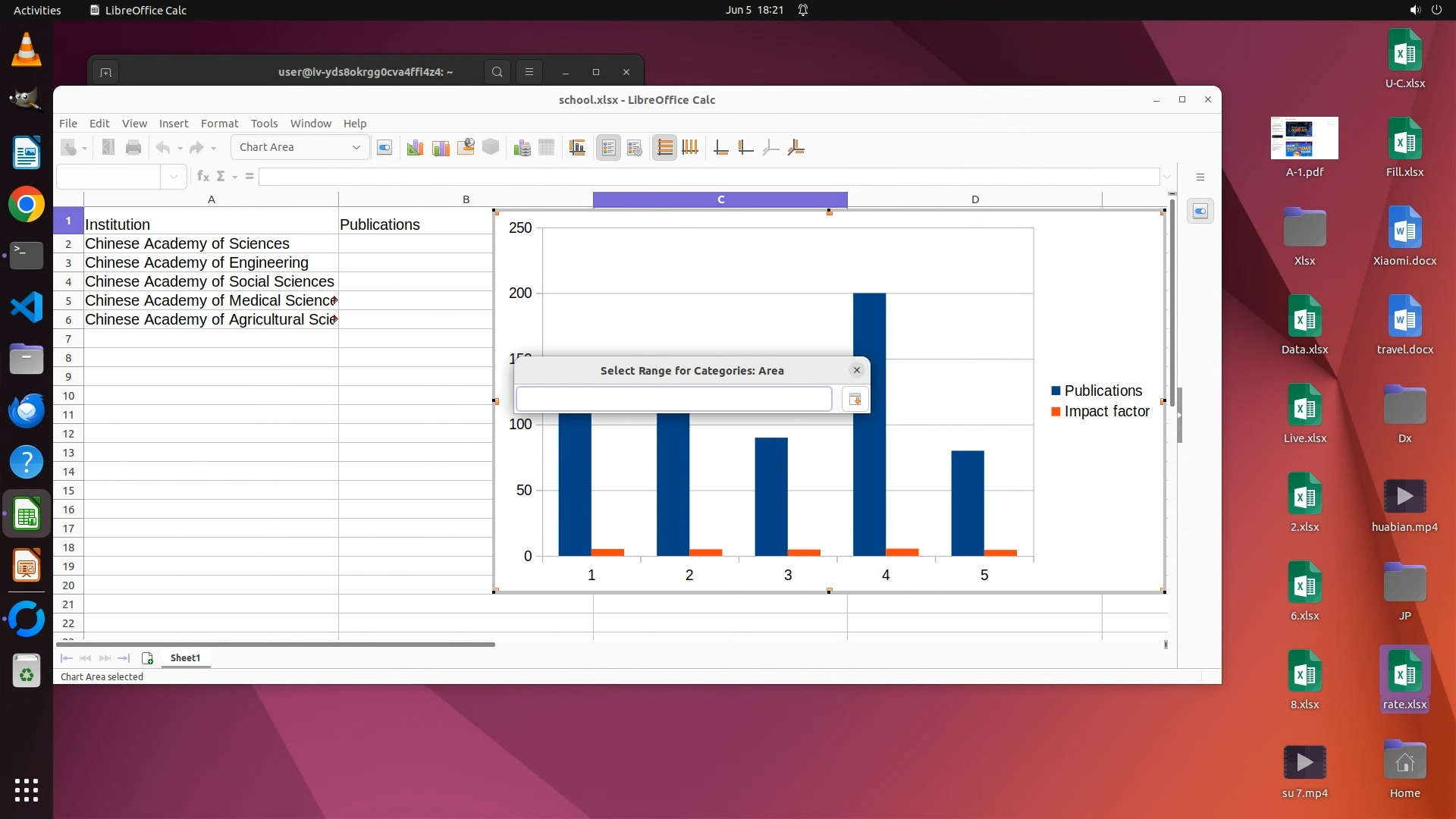Click the shrink button in range dialog
The width and height of the screenshot is (1456, 819).
click(855, 400)
